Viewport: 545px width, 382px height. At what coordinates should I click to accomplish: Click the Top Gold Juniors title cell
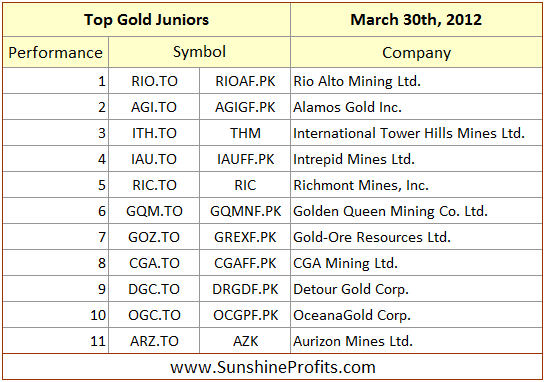click(146, 19)
